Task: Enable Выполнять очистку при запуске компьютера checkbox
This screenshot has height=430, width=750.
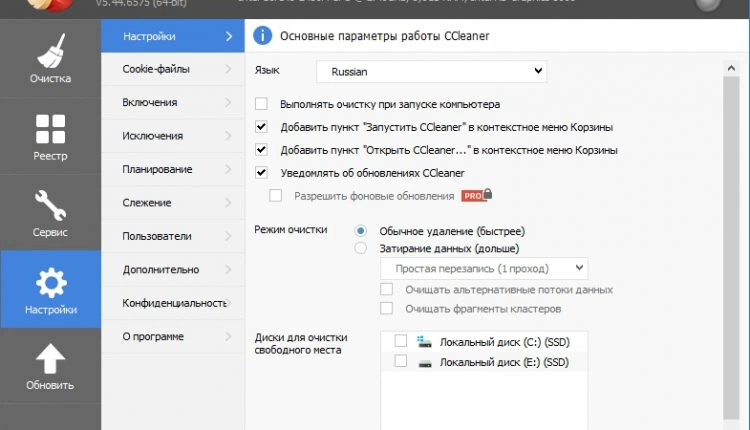Action: 262,104
